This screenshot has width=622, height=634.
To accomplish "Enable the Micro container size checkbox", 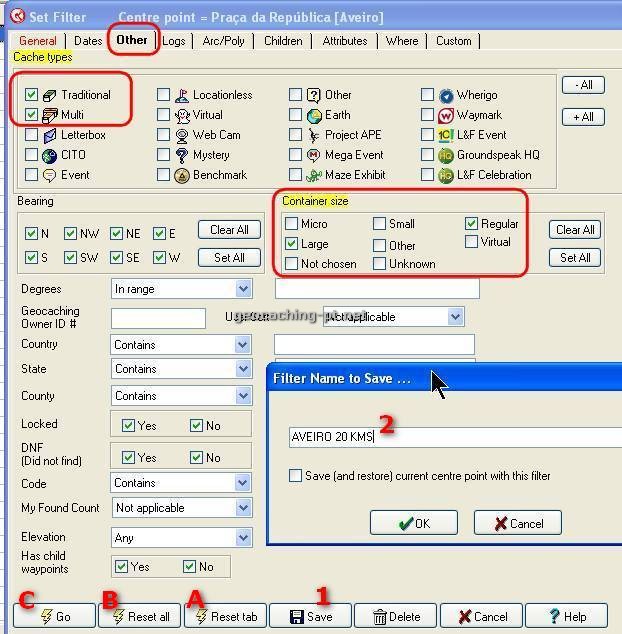I will [292, 224].
